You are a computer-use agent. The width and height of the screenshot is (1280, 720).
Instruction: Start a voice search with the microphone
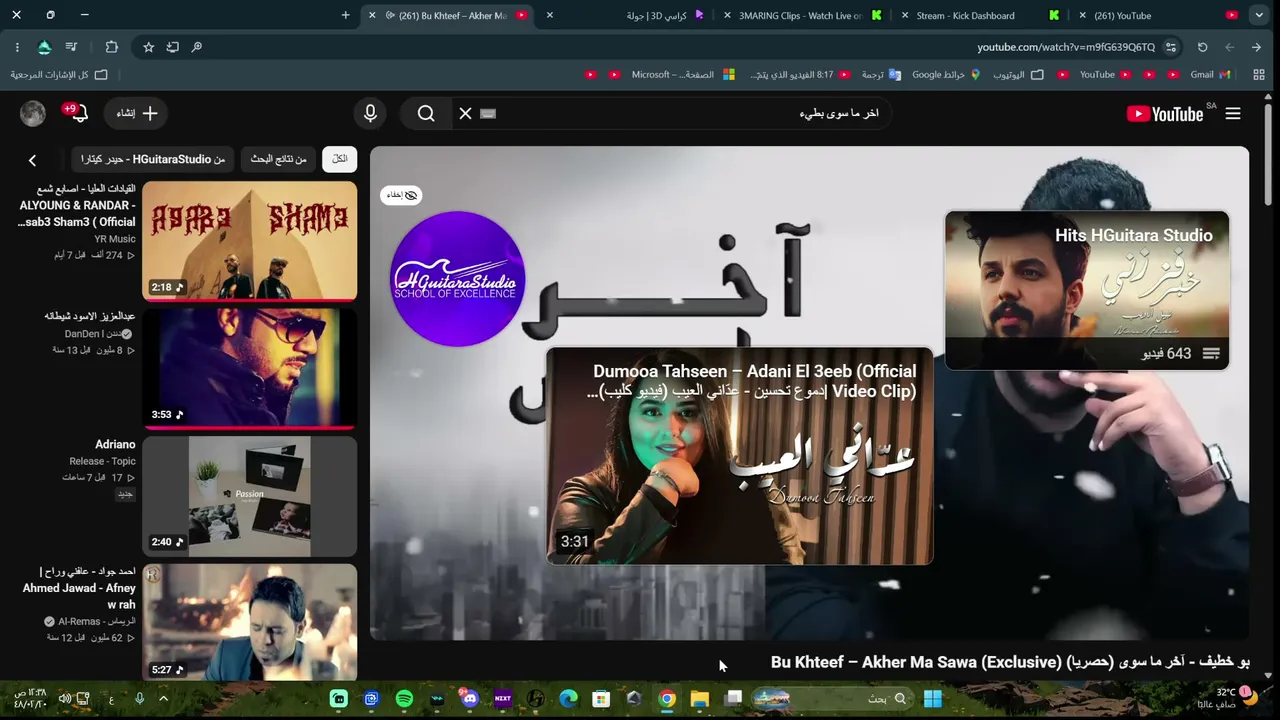370,114
